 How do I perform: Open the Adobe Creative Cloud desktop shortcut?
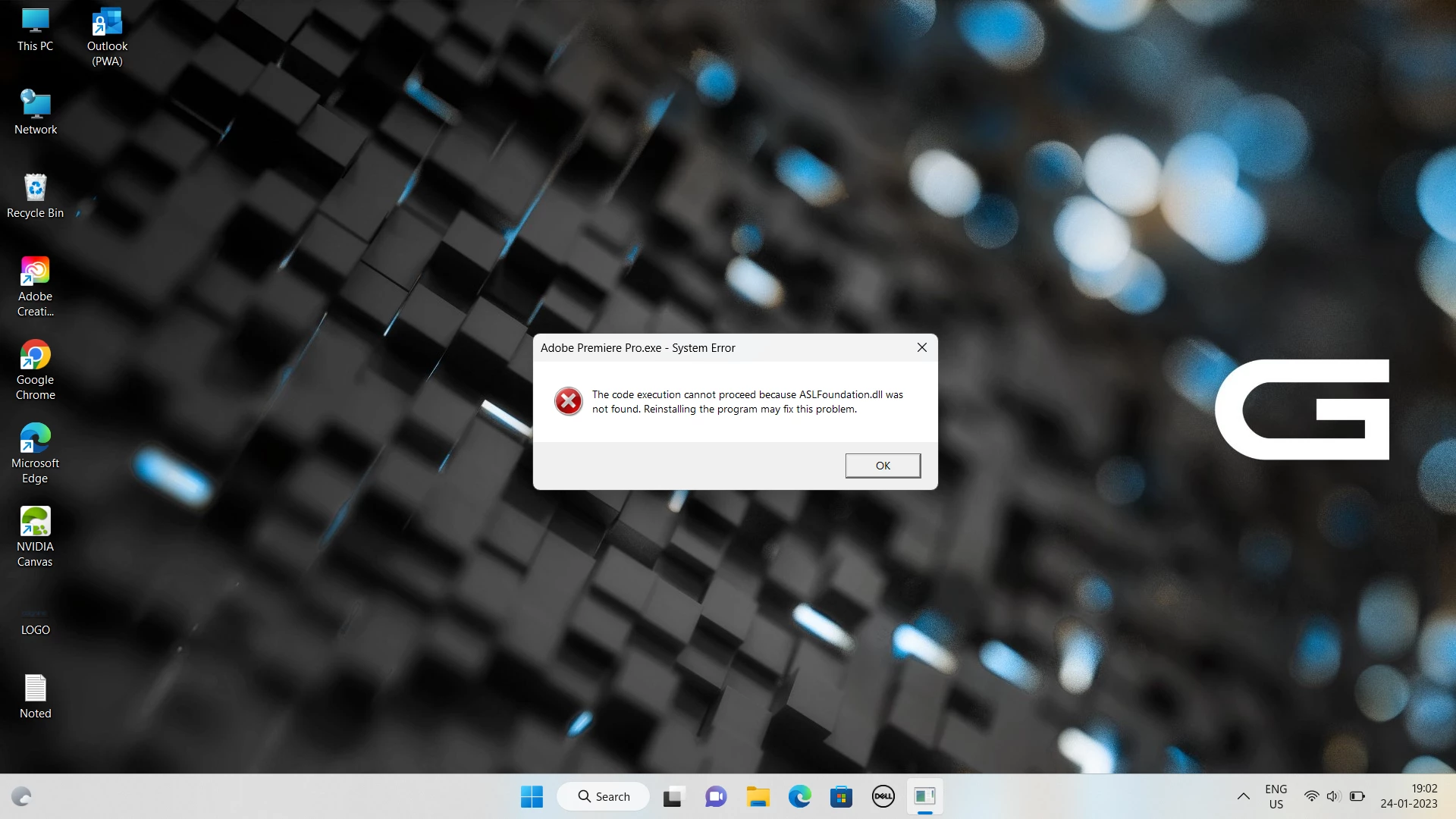point(35,271)
